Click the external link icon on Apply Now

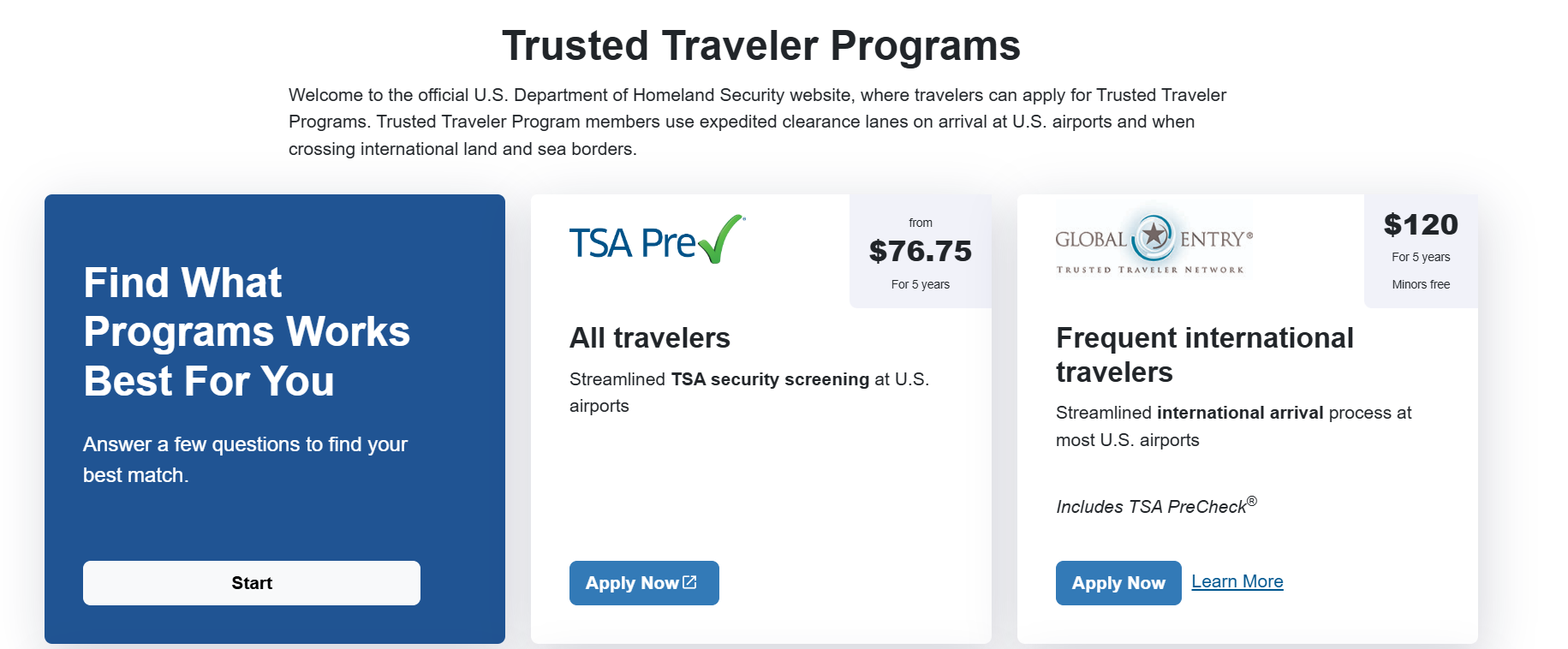[x=690, y=582]
